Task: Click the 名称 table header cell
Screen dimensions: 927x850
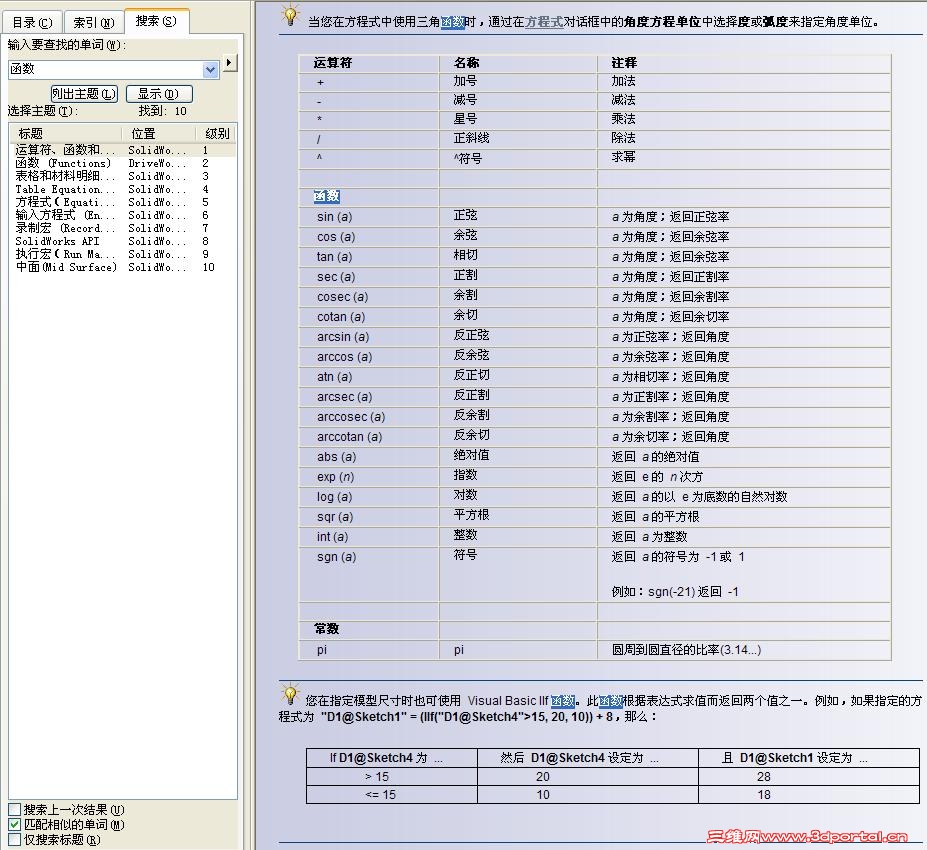Action: point(518,63)
